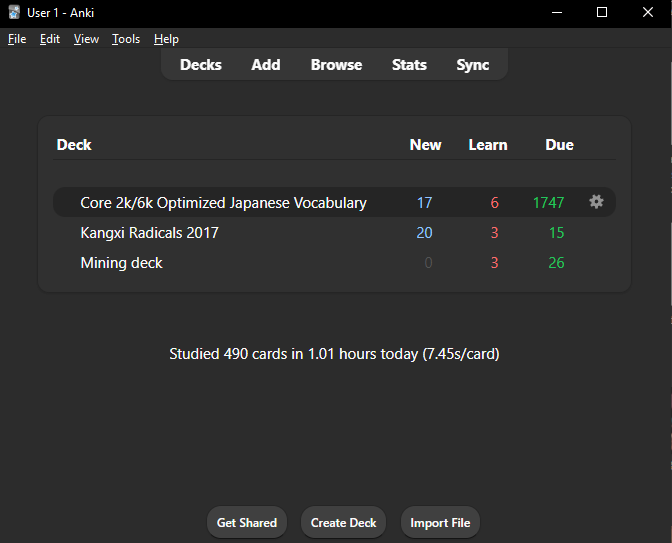Click due count 1747 for Core 2k/6k
This screenshot has height=543, width=672.
point(548,203)
